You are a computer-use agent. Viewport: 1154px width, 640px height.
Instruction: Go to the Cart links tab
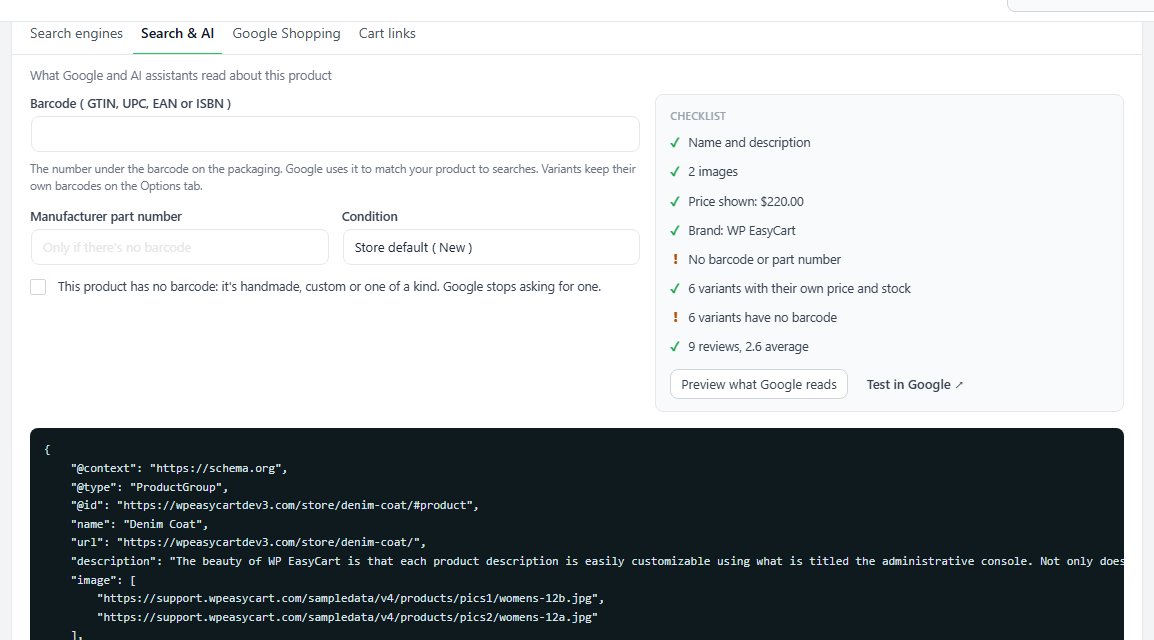387,33
